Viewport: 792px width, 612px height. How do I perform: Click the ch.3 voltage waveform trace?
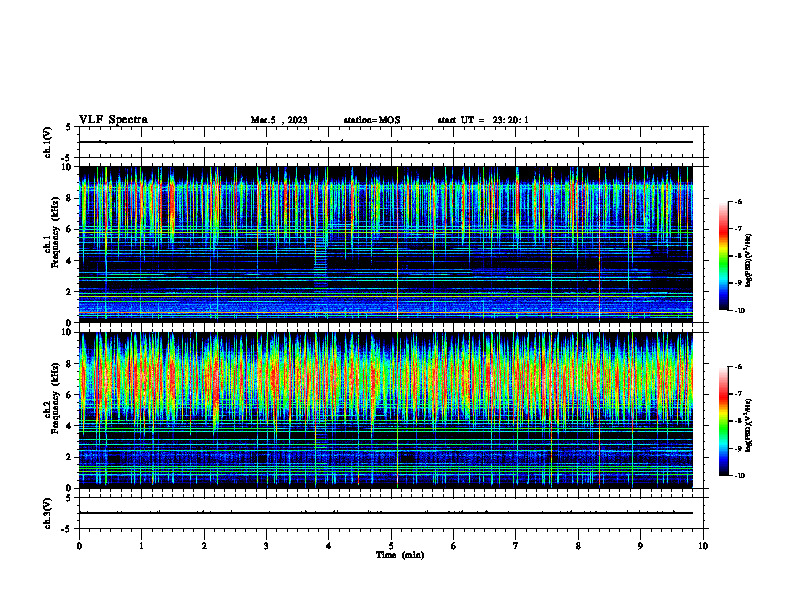(386, 513)
